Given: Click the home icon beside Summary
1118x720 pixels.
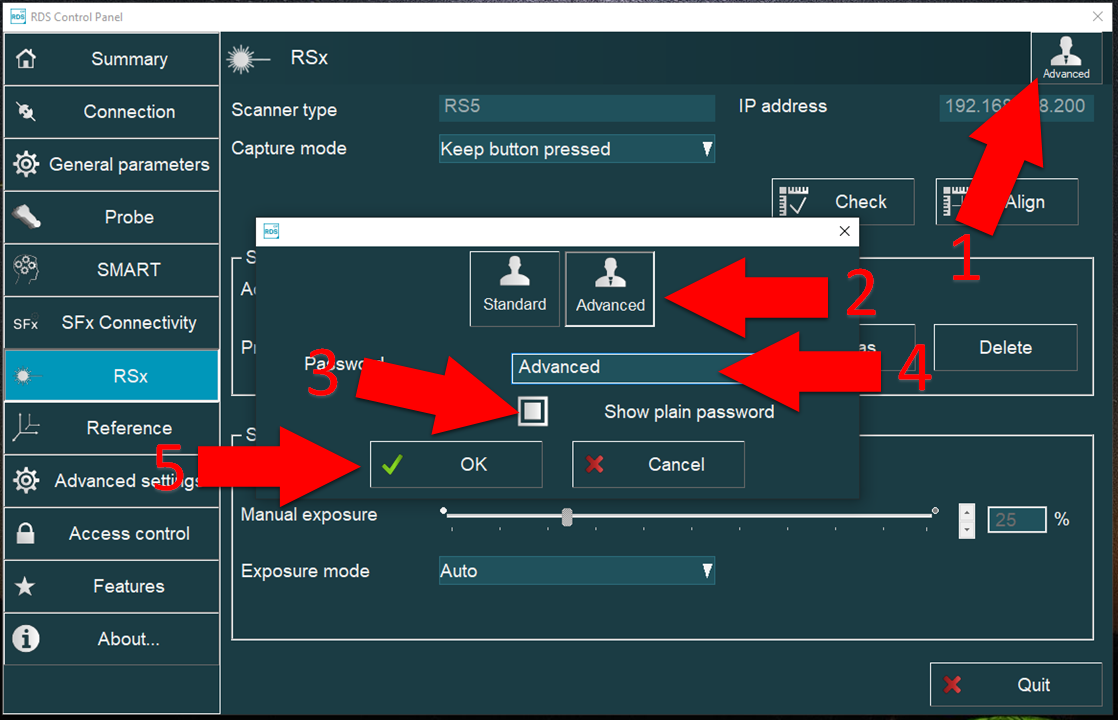Looking at the screenshot, I should pyautogui.click(x=26, y=59).
